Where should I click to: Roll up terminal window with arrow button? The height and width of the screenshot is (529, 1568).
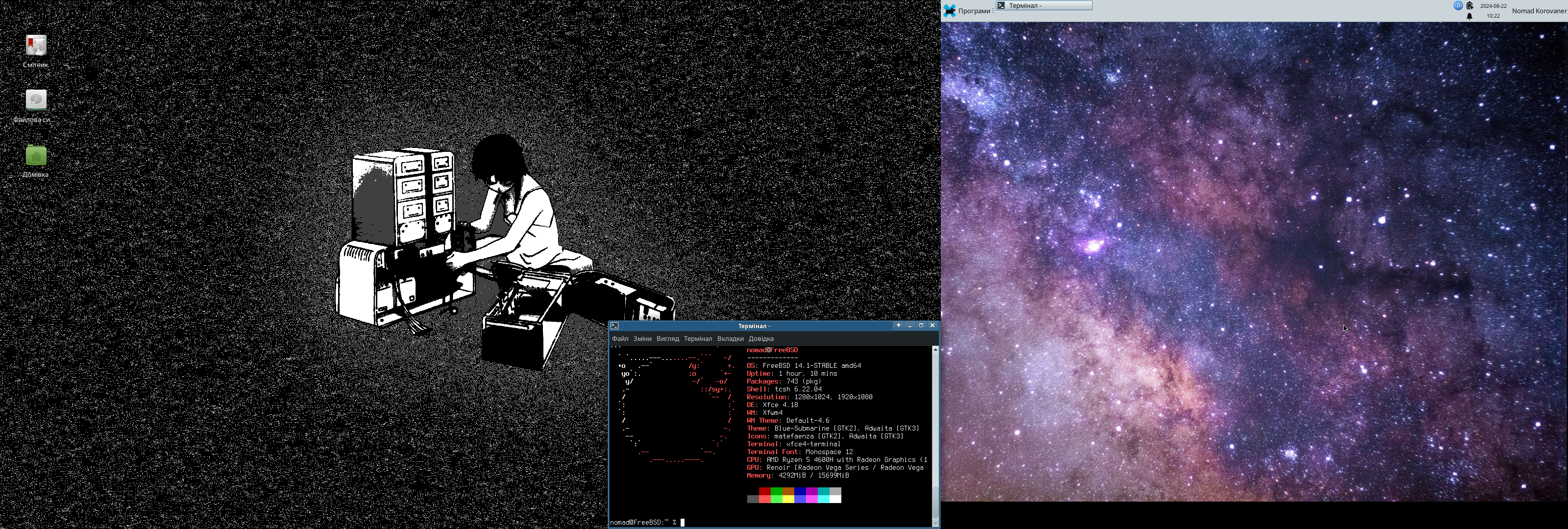point(899,326)
